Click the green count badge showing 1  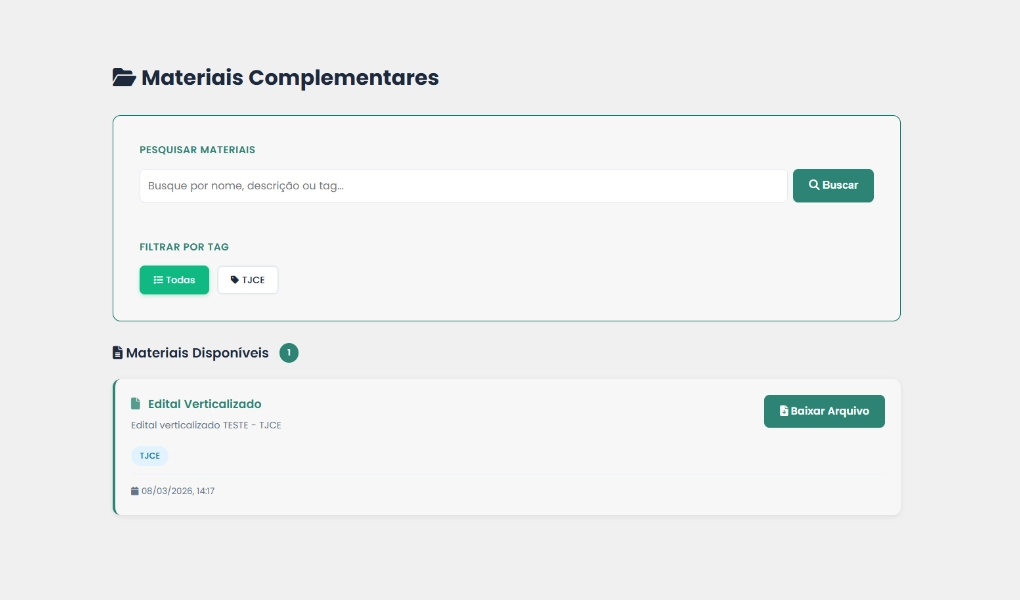[289, 353]
